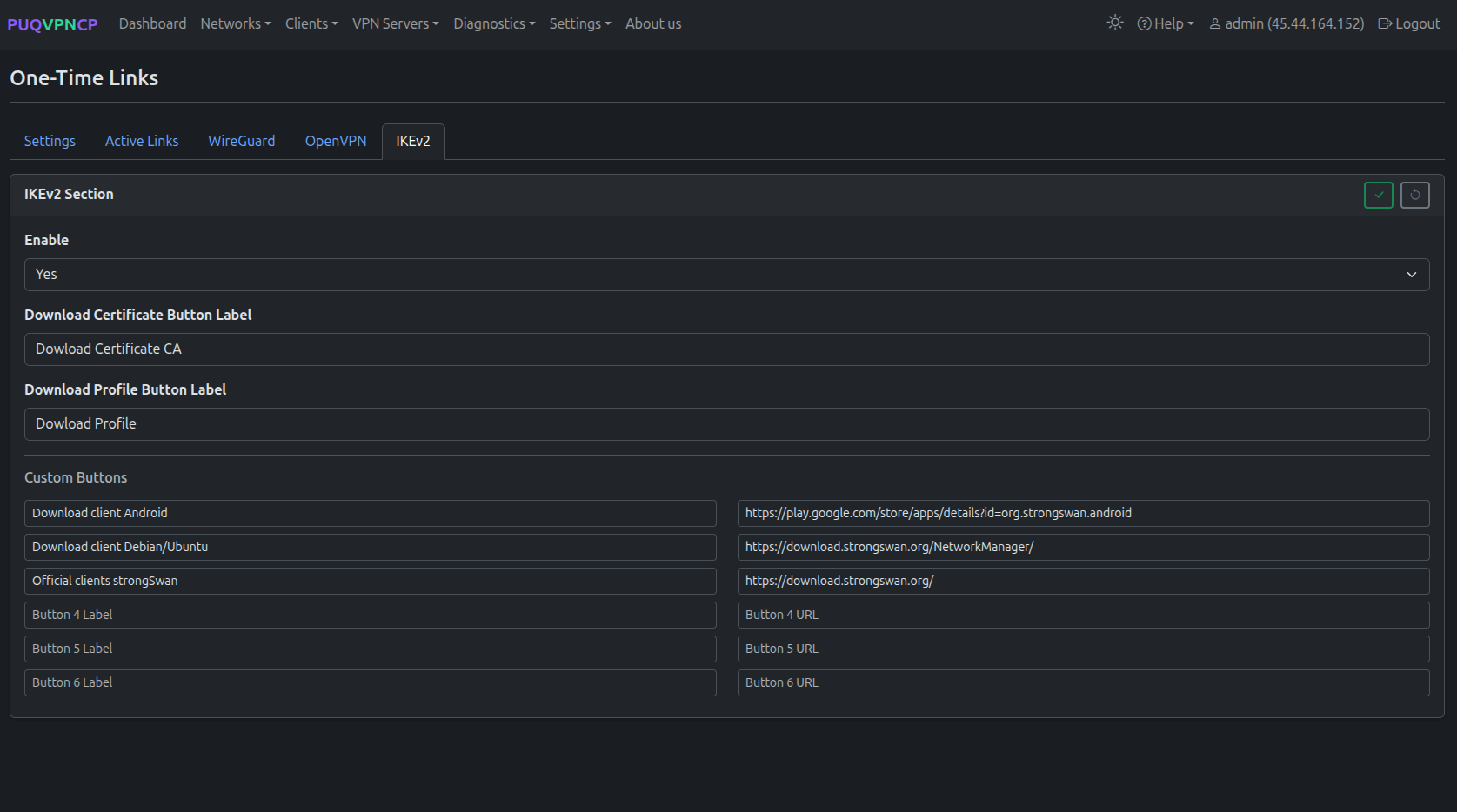1457x812 pixels.
Task: Expand the Networks menu
Action: (x=236, y=23)
